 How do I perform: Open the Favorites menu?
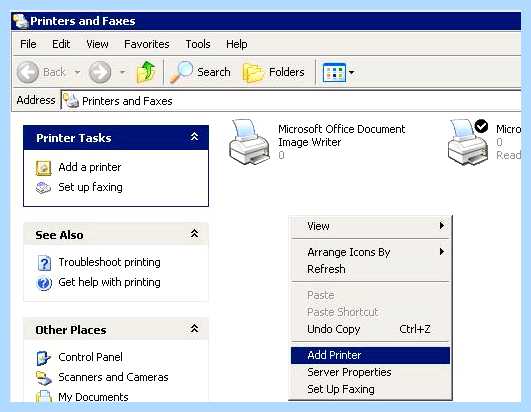coord(147,44)
